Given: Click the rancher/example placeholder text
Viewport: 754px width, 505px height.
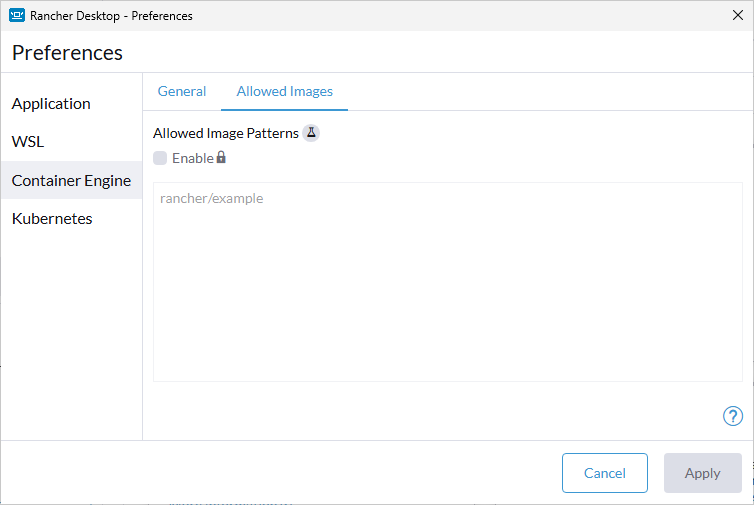Looking at the screenshot, I should [x=211, y=198].
